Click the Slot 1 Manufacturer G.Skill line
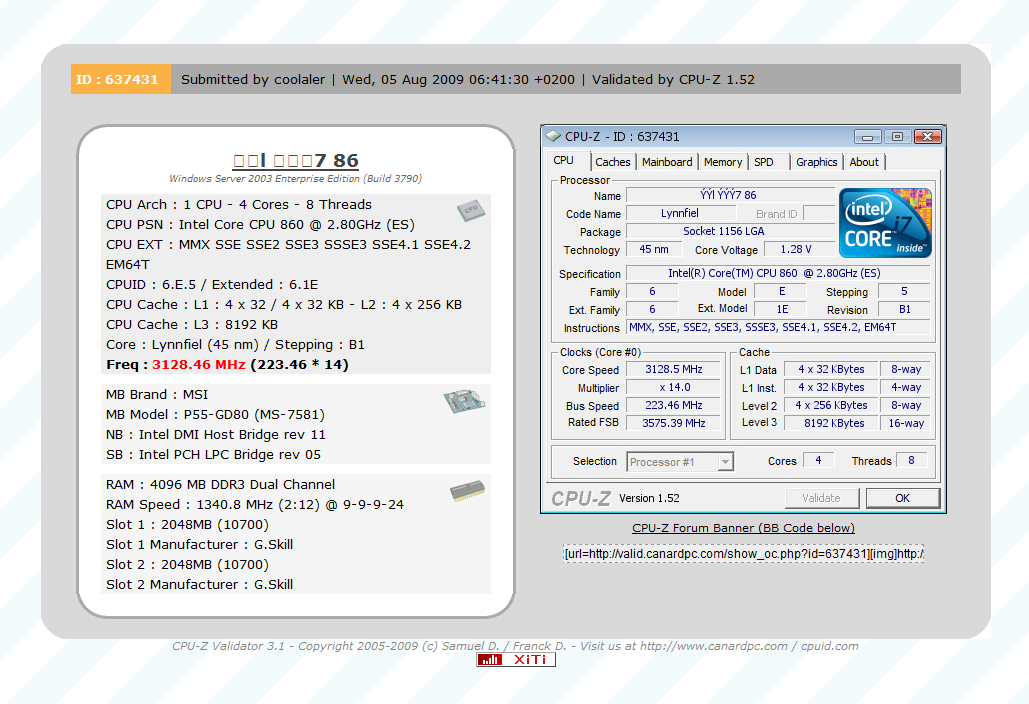Image resolution: width=1029 pixels, height=704 pixels. [200, 545]
